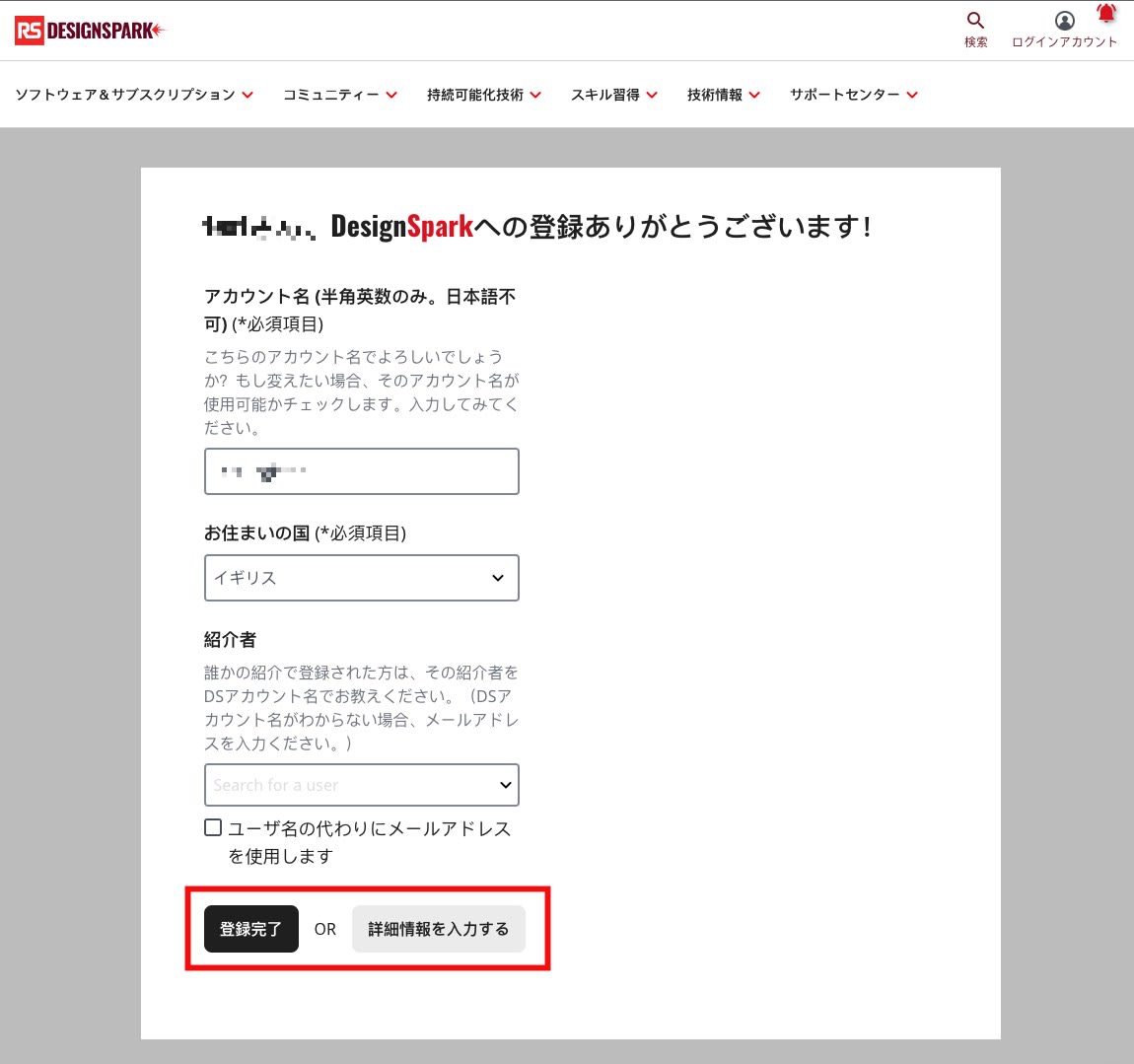
Task: Click chevron of referrer user search box
Action: [x=506, y=785]
